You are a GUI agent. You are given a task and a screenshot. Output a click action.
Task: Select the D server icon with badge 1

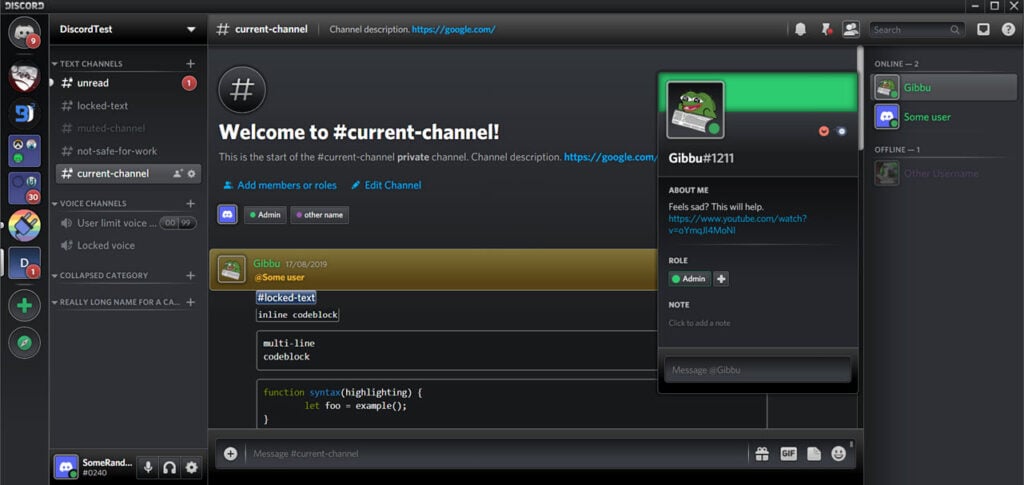24,262
